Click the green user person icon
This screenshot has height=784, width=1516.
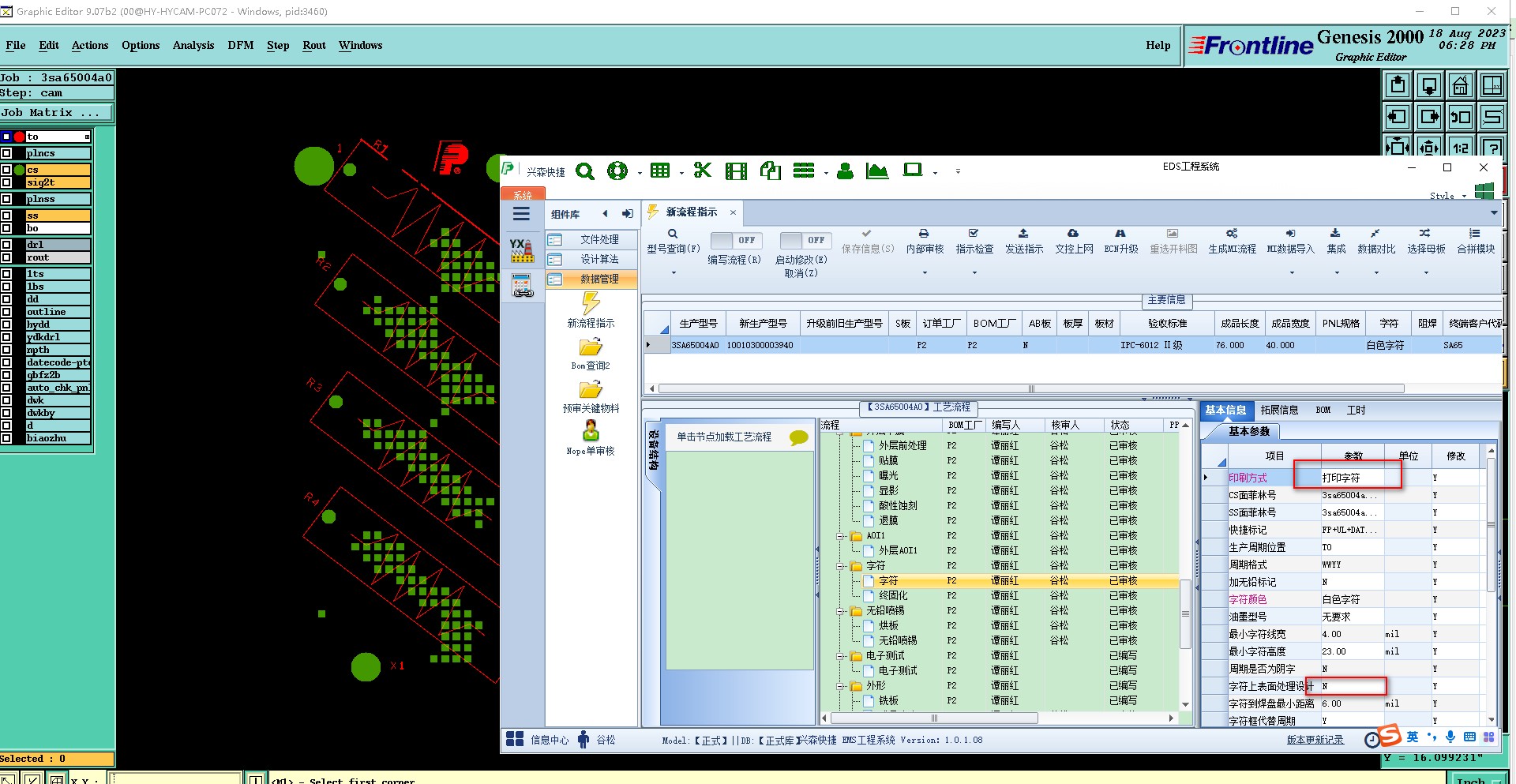(845, 171)
